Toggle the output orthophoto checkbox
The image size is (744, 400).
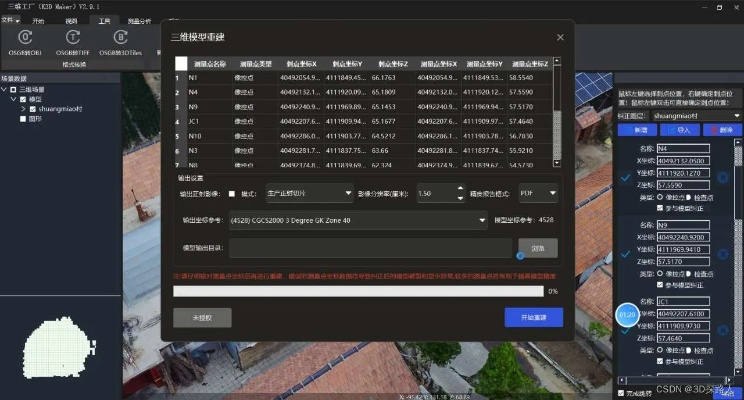233,193
